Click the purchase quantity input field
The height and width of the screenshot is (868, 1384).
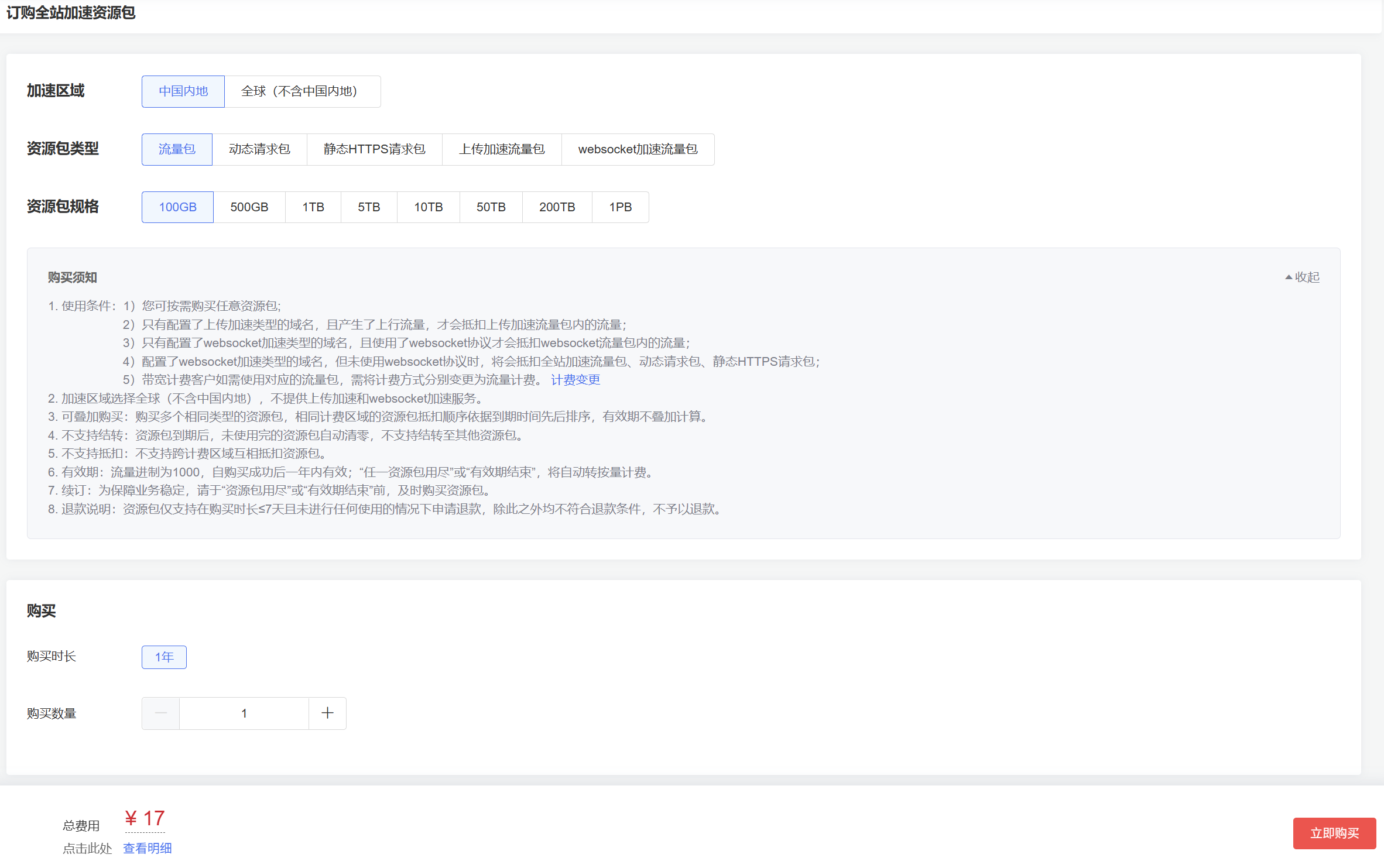(244, 713)
